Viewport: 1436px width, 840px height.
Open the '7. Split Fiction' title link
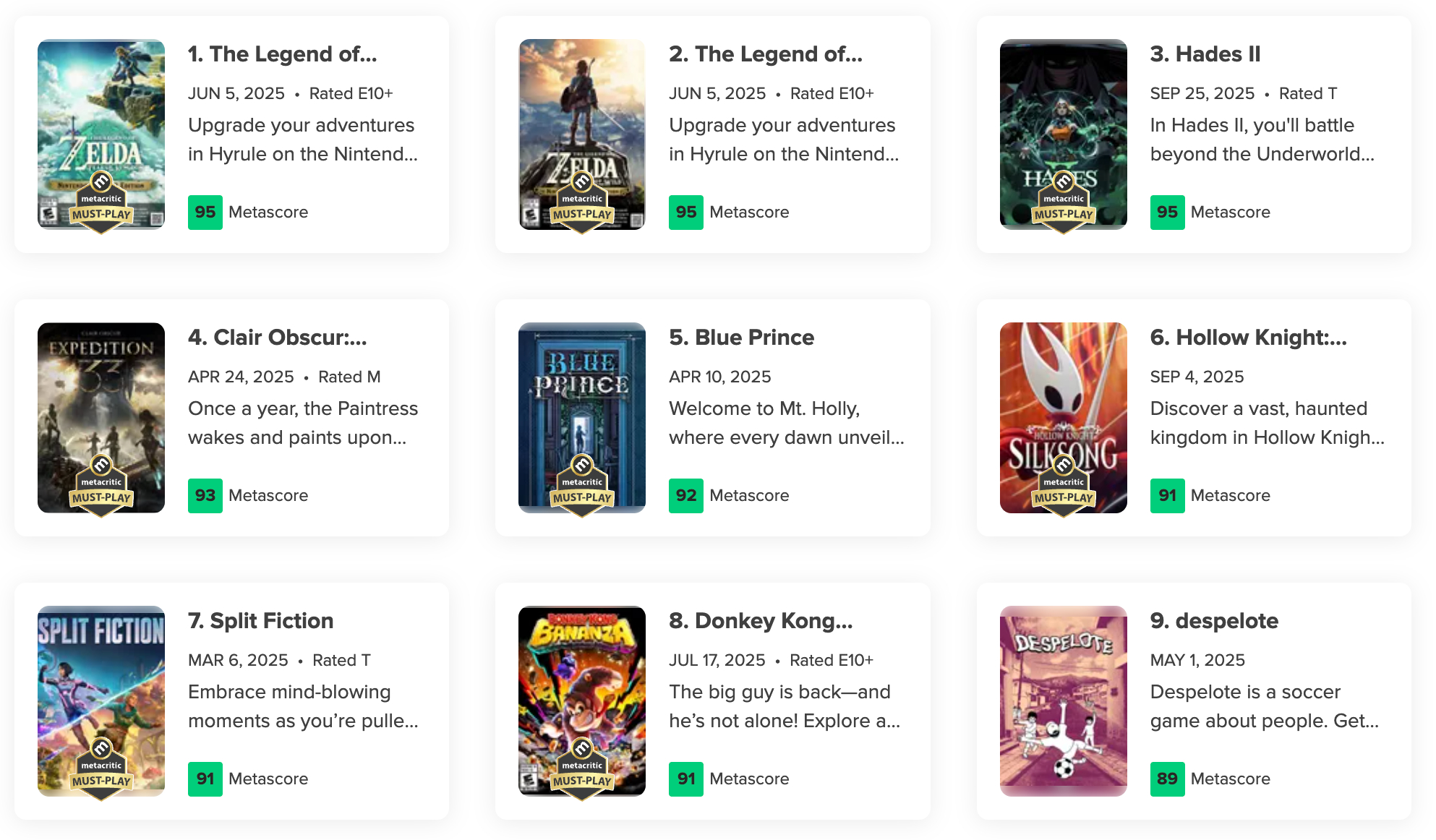click(260, 621)
